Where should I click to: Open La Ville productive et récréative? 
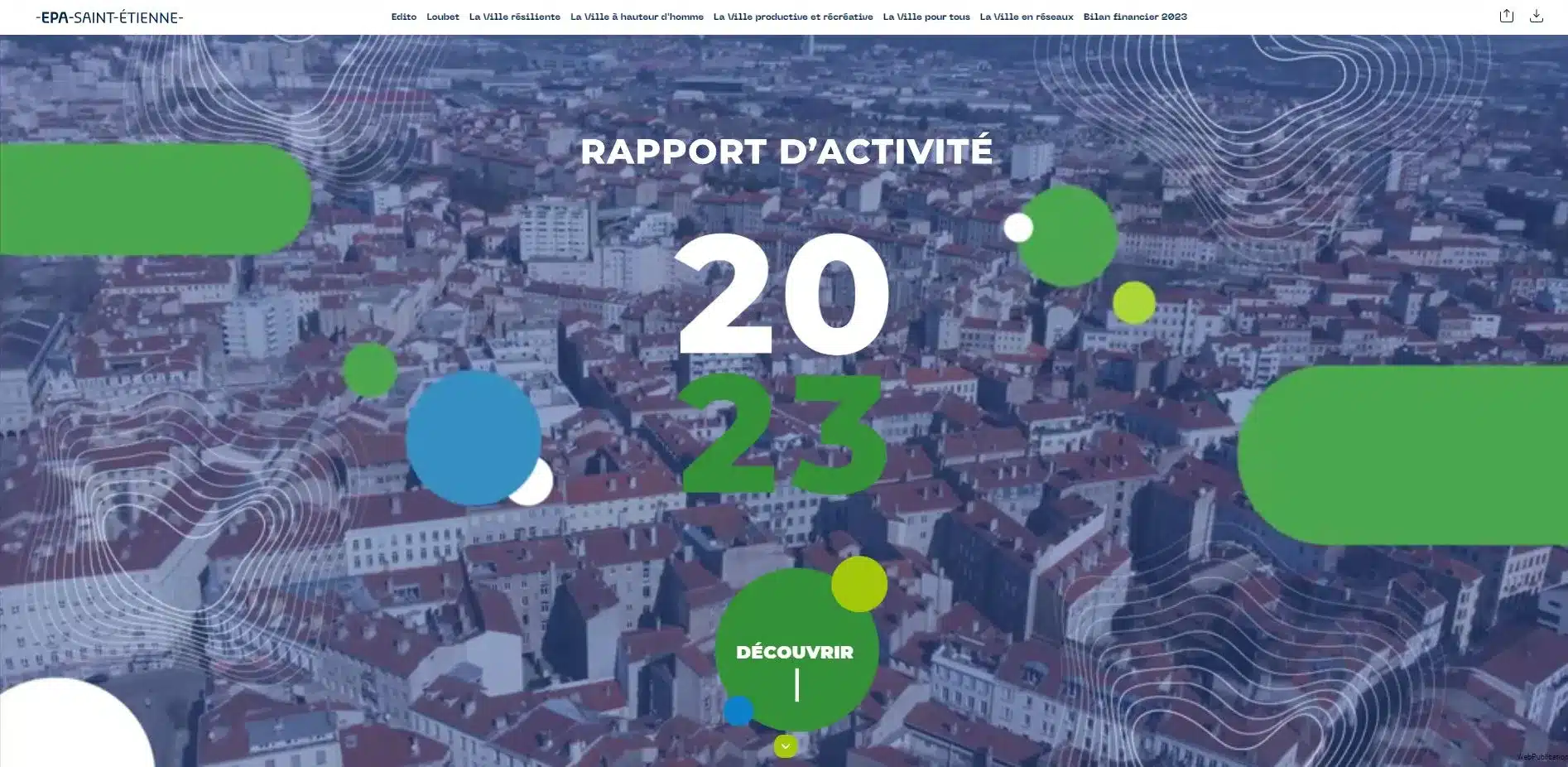point(793,17)
